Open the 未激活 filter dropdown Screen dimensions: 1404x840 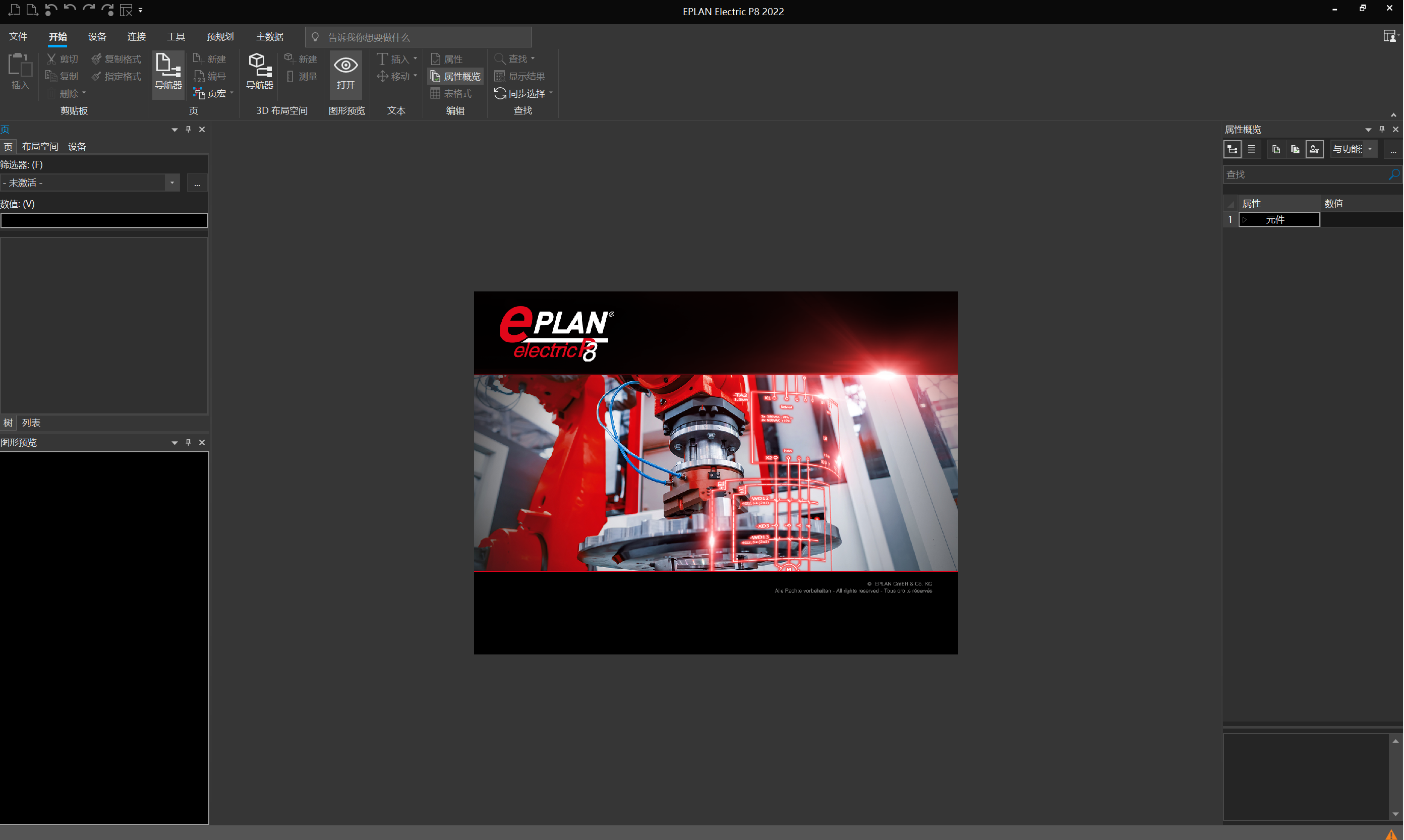(x=172, y=183)
